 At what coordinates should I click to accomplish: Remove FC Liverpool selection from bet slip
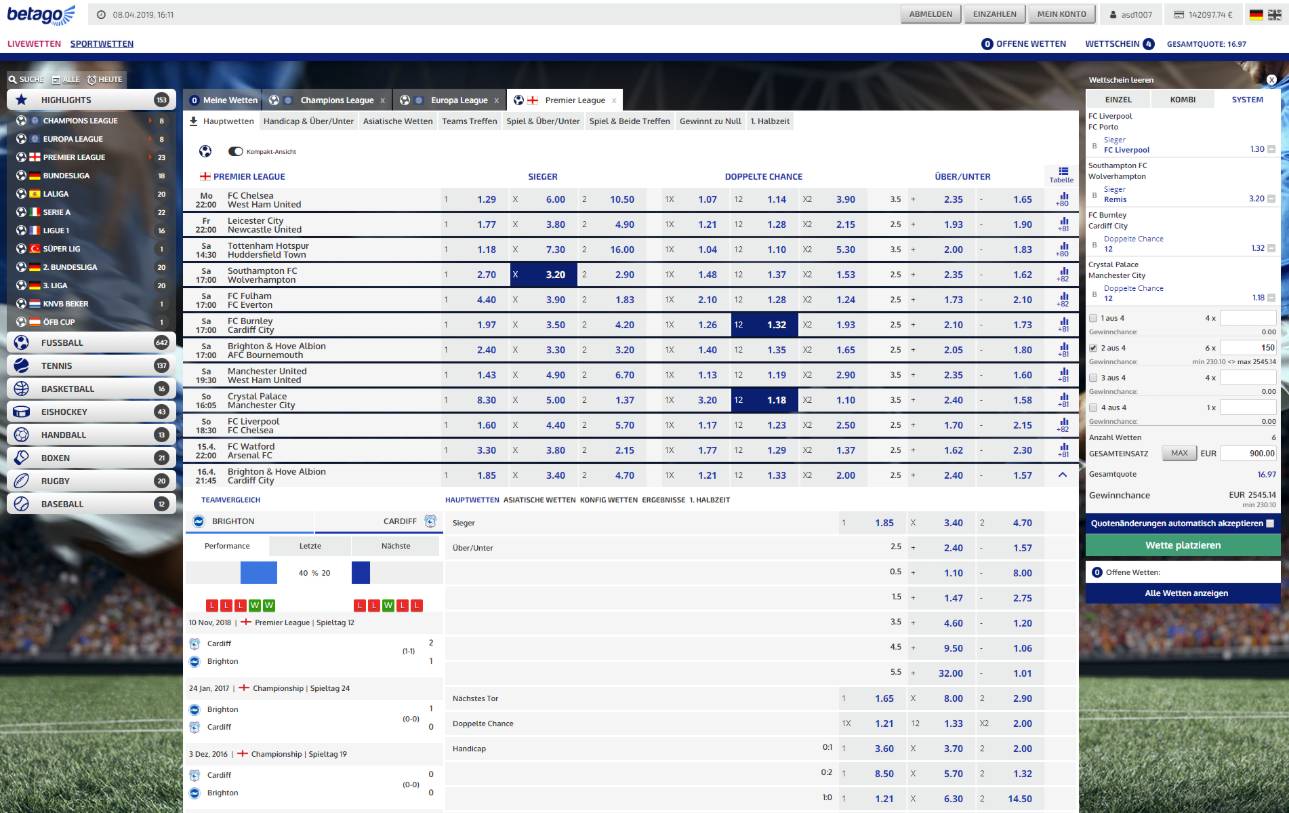pos(1271,149)
